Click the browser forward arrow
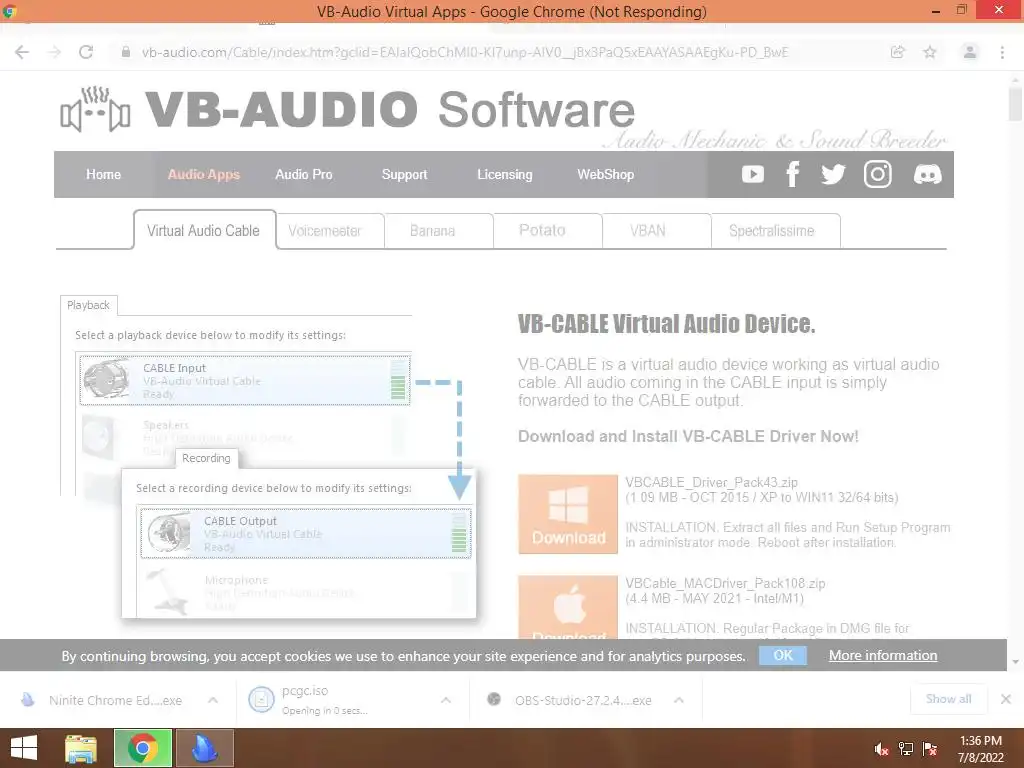1024x768 pixels. click(x=54, y=52)
